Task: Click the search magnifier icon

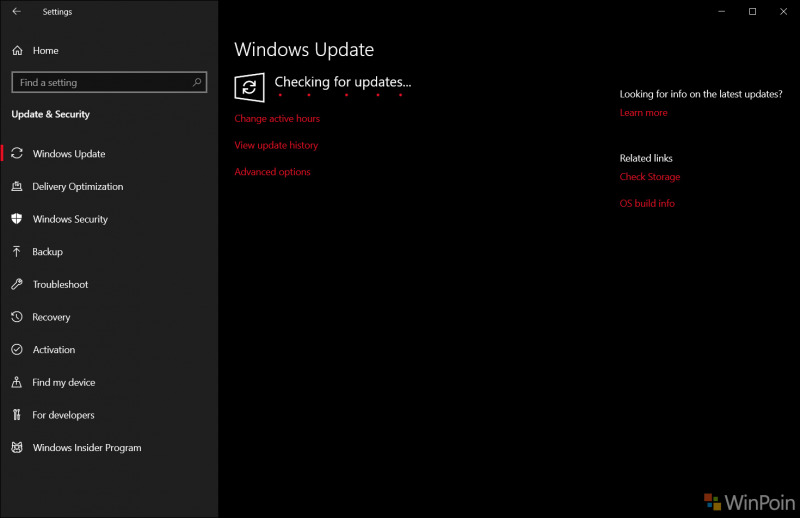Action: click(197, 82)
